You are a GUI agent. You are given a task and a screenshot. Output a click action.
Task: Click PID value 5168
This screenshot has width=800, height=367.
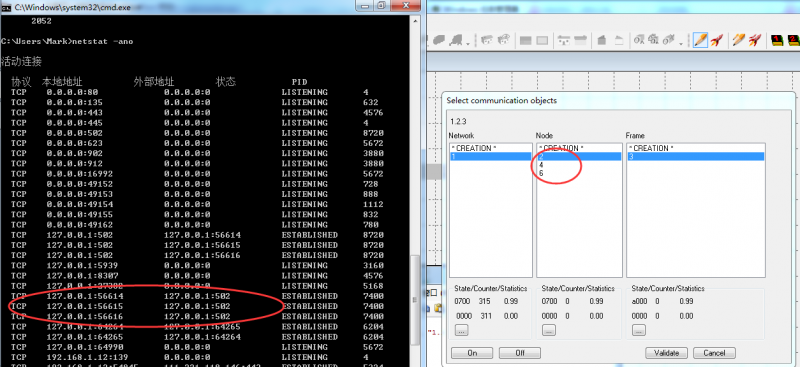(373, 286)
